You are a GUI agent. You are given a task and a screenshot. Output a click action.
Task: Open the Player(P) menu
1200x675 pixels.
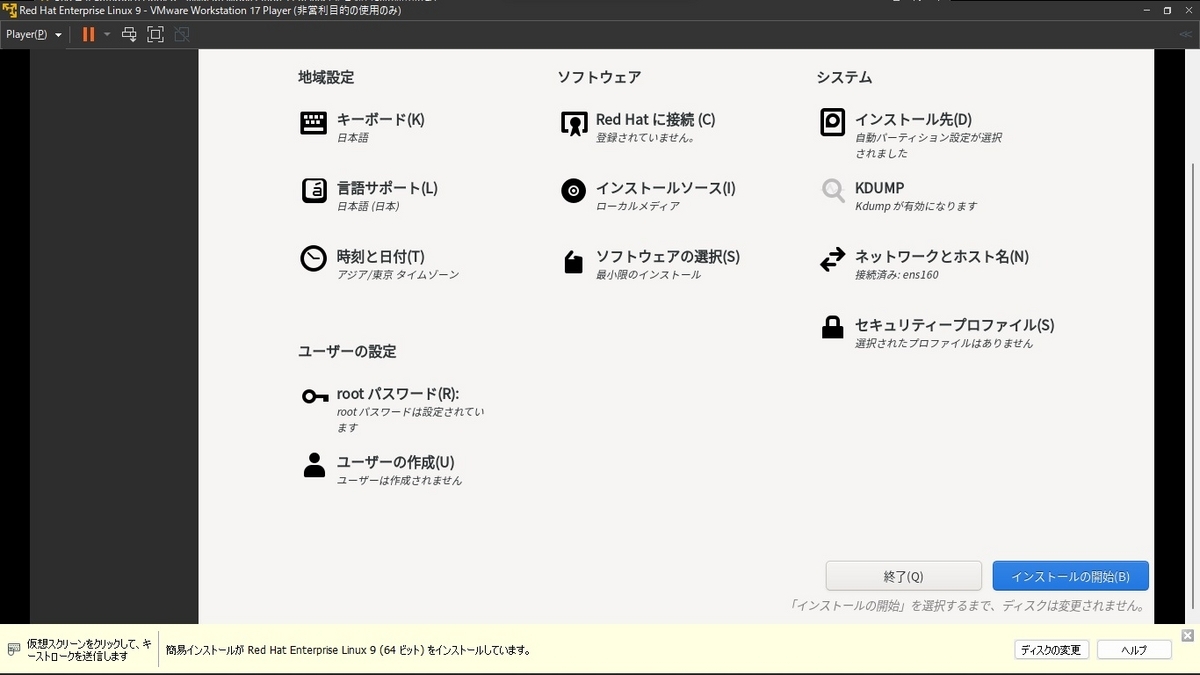33,34
